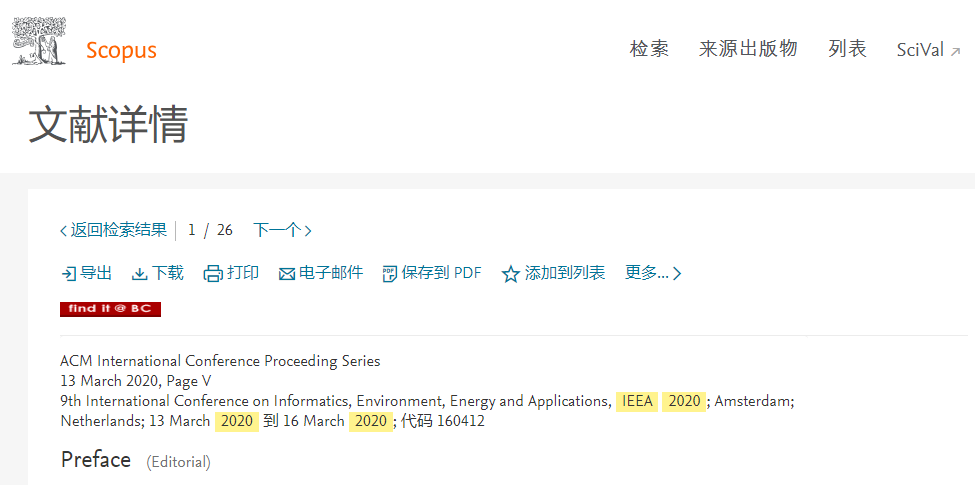This screenshot has width=975, height=485.
Task: Click the printer icon
Action: pyautogui.click(x=213, y=274)
